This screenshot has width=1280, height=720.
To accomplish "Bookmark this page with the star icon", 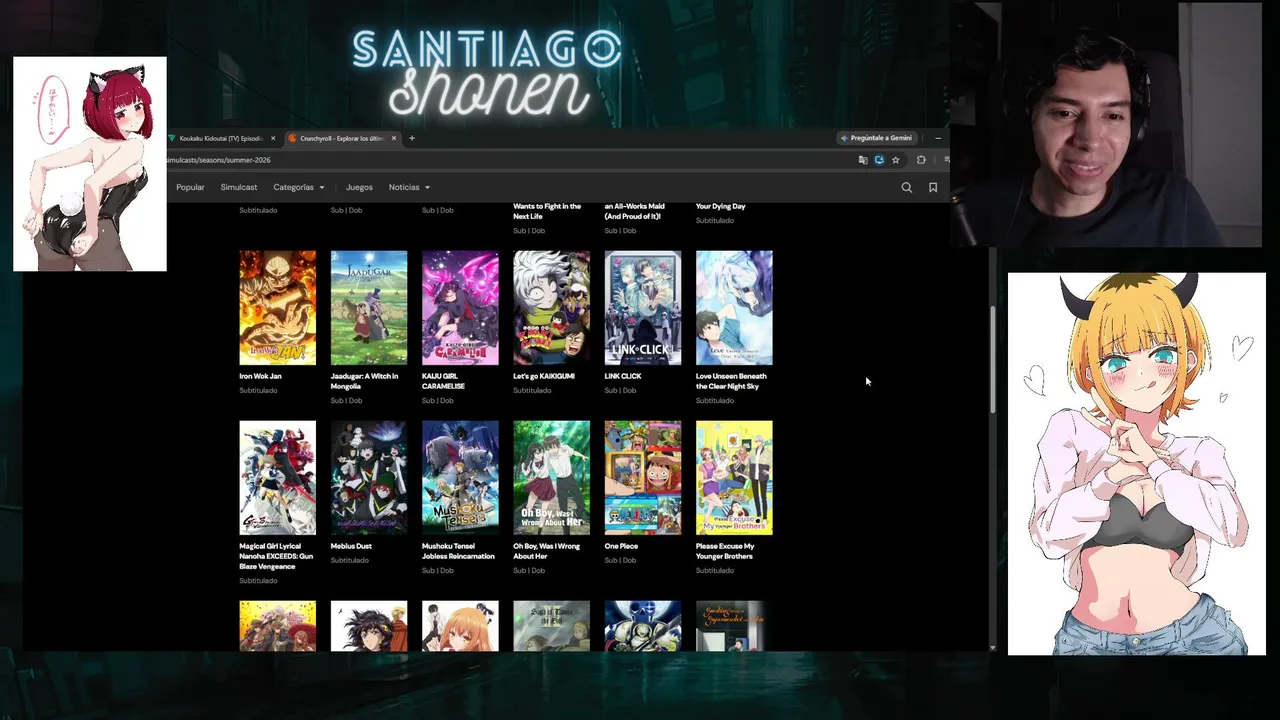I will coord(895,160).
